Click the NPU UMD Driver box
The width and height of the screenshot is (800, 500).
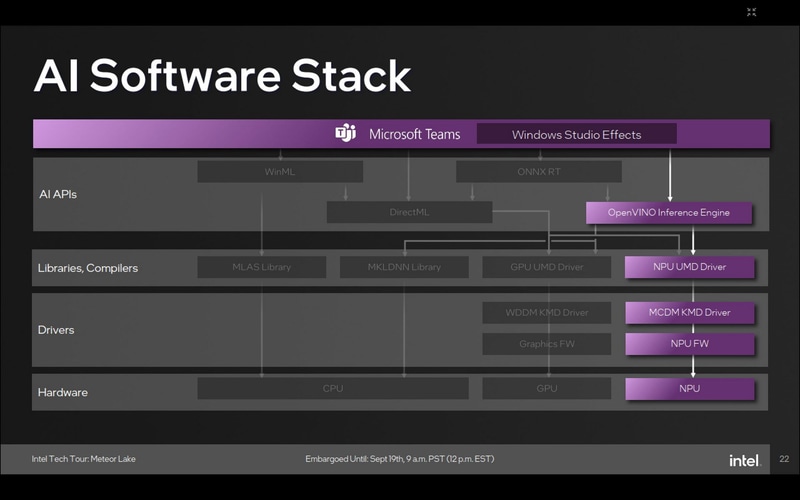(x=689, y=267)
